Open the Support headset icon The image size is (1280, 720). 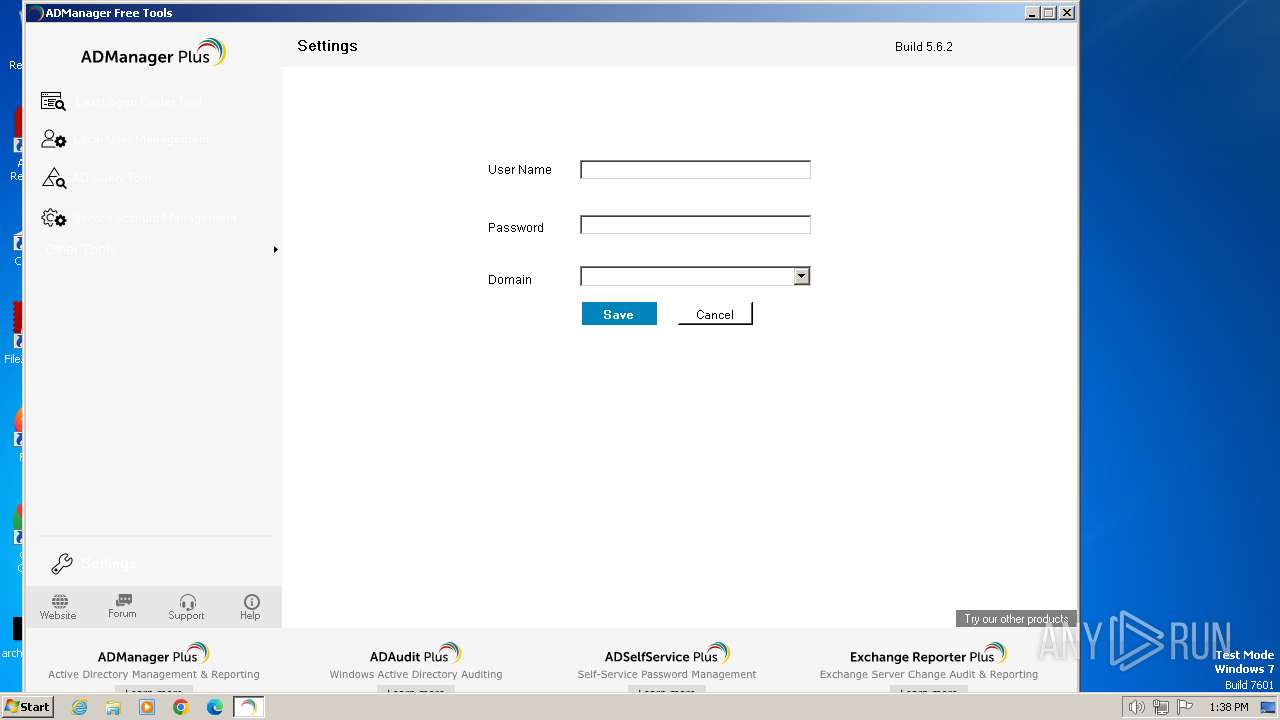point(187,601)
